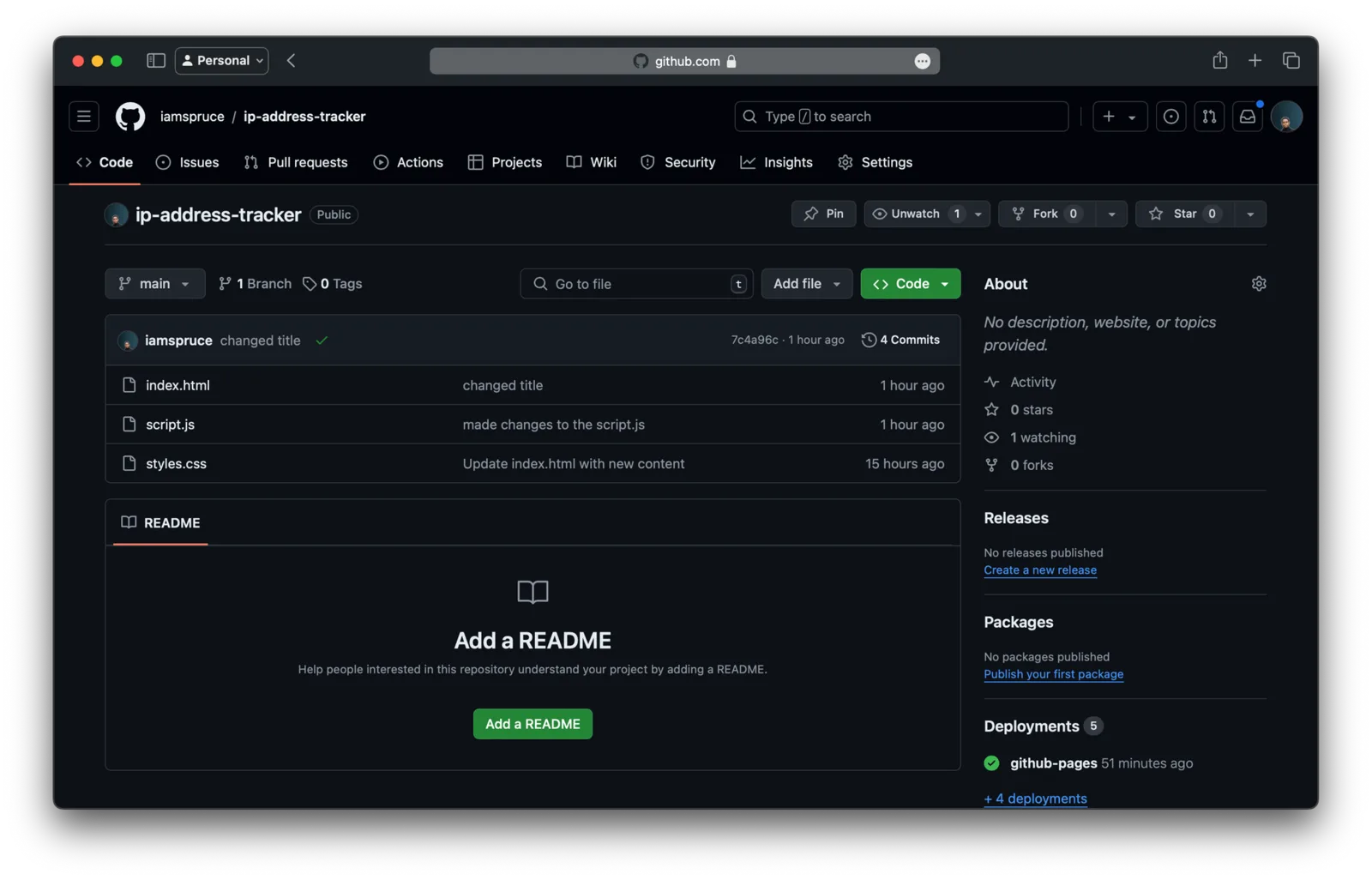Click Publish your first package link
The width and height of the screenshot is (1372, 880).
(x=1053, y=674)
